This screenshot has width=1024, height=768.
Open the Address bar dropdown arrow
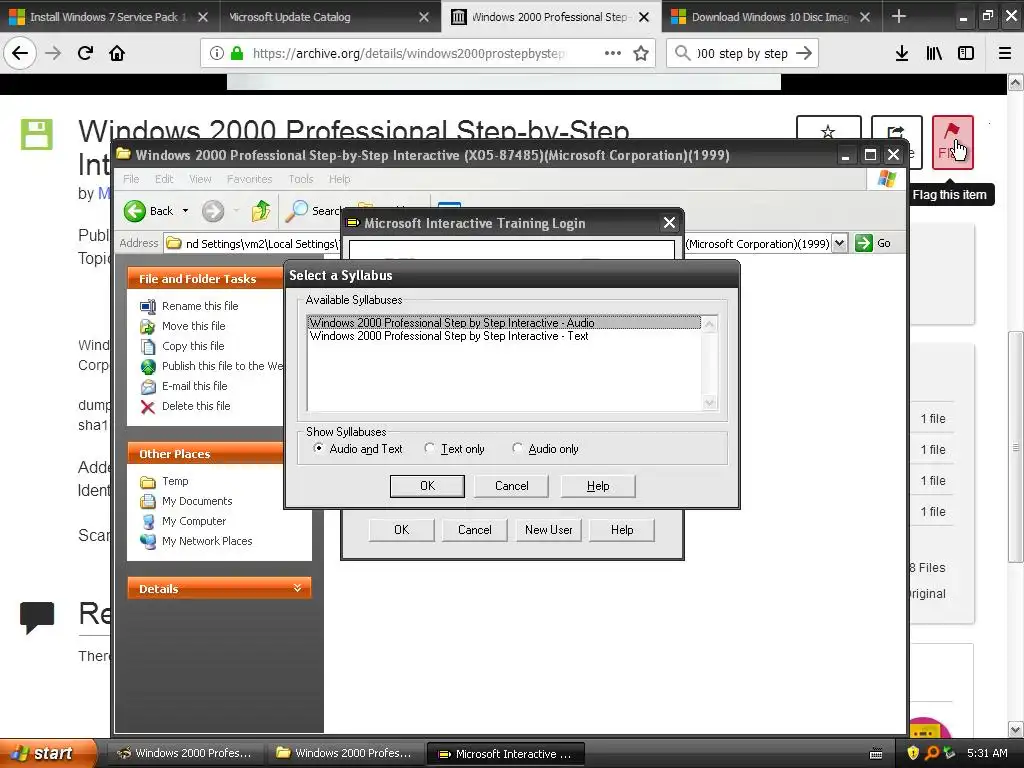pyautogui.click(x=840, y=244)
